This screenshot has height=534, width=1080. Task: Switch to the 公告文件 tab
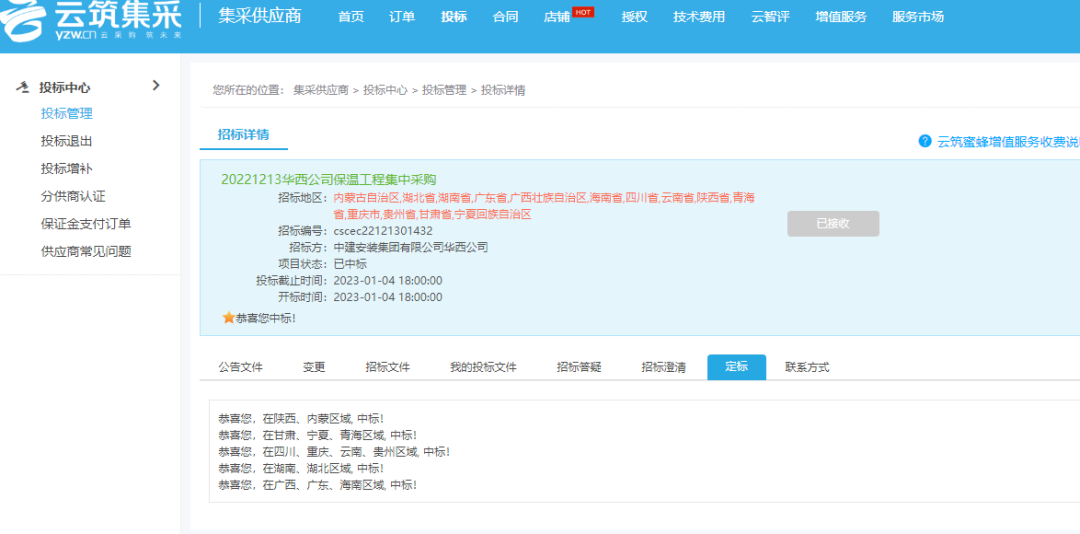tap(240, 367)
